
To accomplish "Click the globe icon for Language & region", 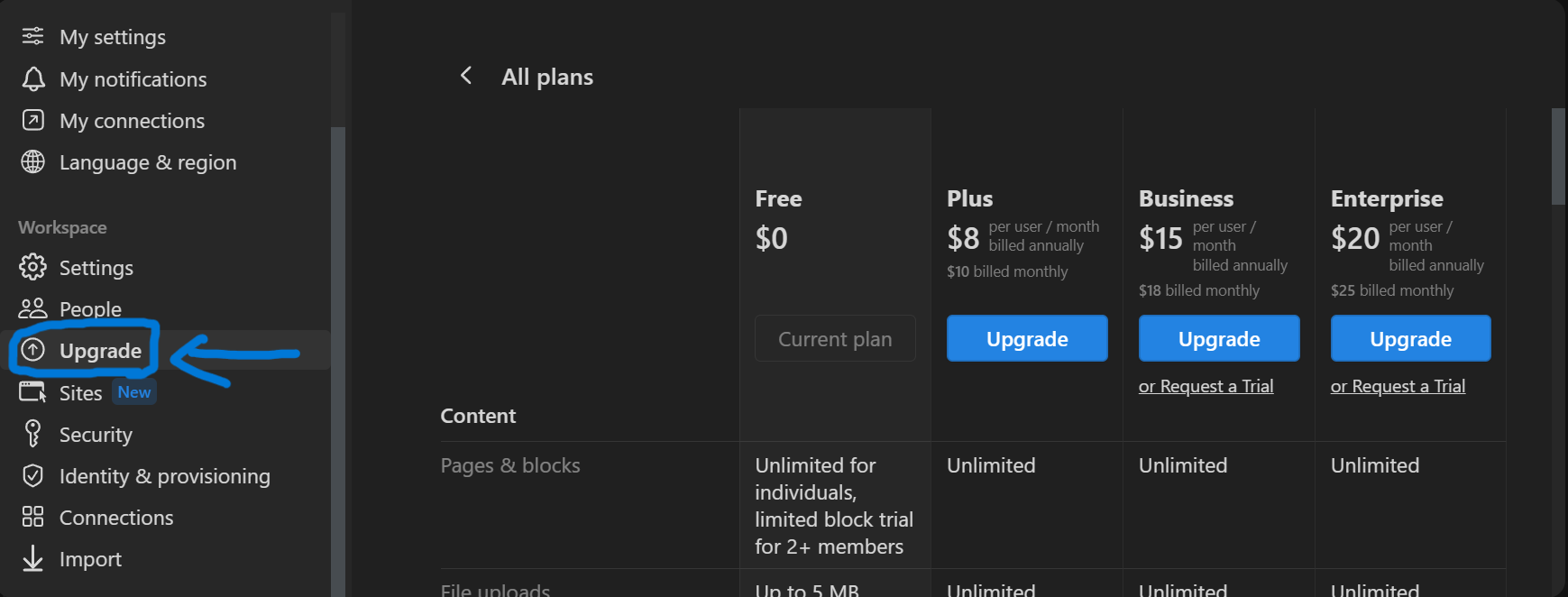I will [32, 161].
